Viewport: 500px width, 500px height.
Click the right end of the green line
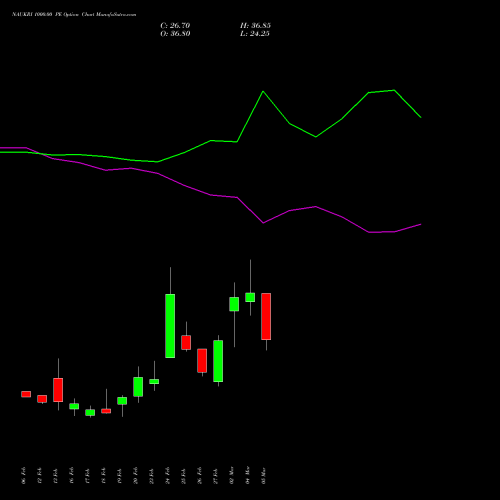tap(421, 117)
